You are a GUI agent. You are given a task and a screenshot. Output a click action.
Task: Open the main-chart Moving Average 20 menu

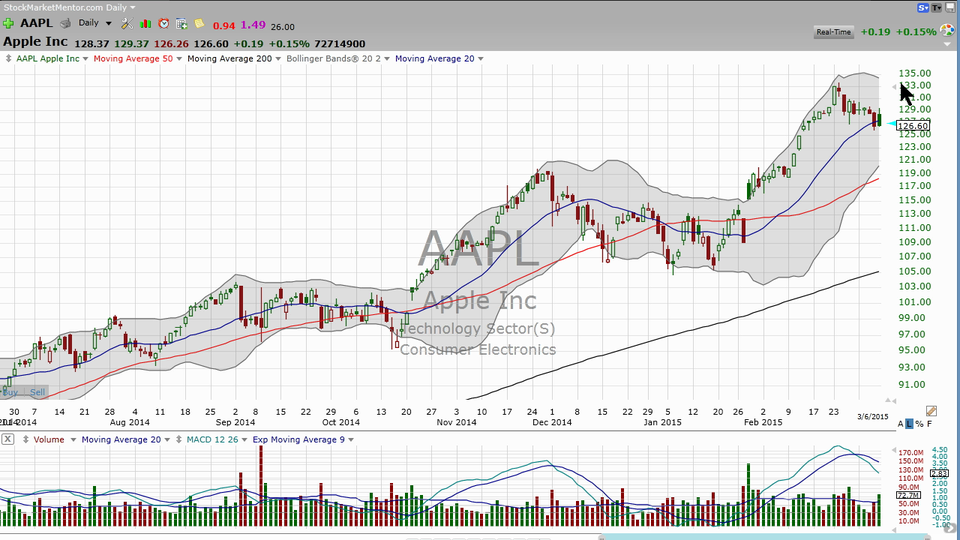[481, 59]
